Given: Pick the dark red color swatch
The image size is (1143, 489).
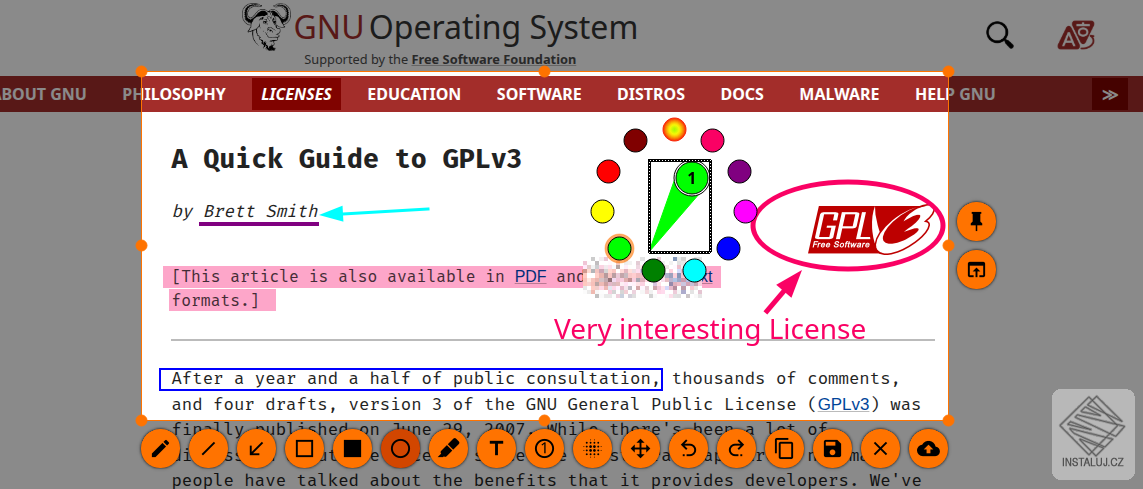Looking at the screenshot, I should point(636,140).
